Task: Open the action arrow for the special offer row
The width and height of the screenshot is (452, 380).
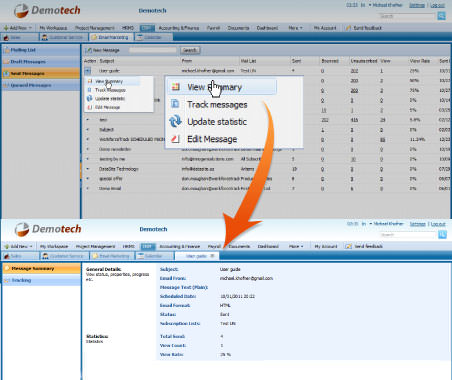Action: pyautogui.click(x=88, y=179)
